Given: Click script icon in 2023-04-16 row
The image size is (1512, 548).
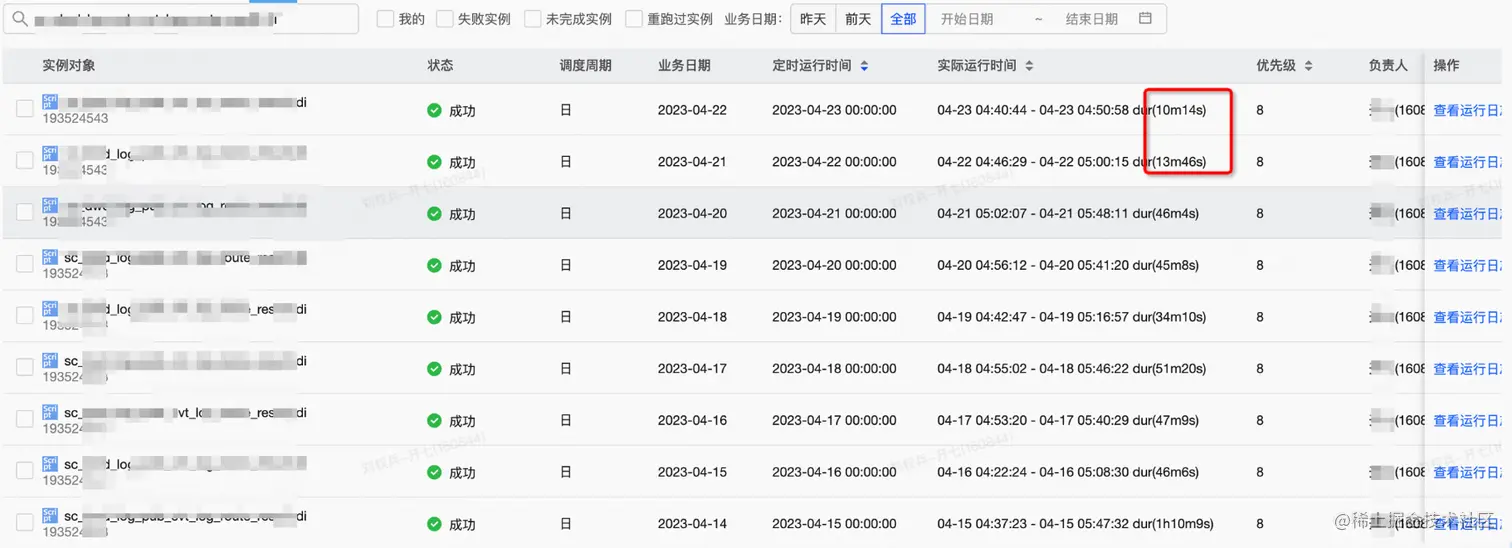Looking at the screenshot, I should (50, 412).
